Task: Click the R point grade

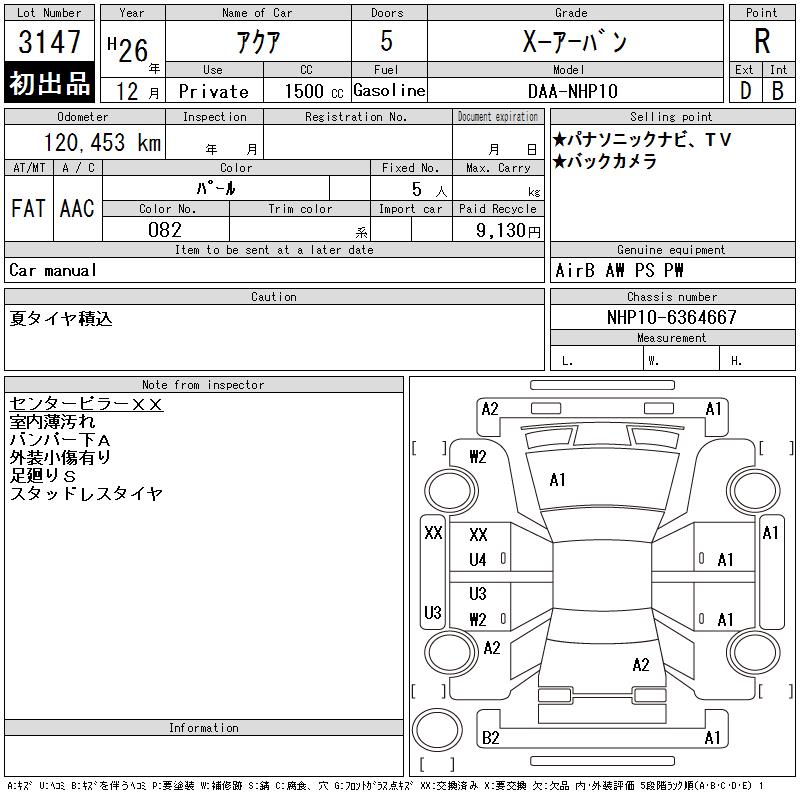Action: 762,41
